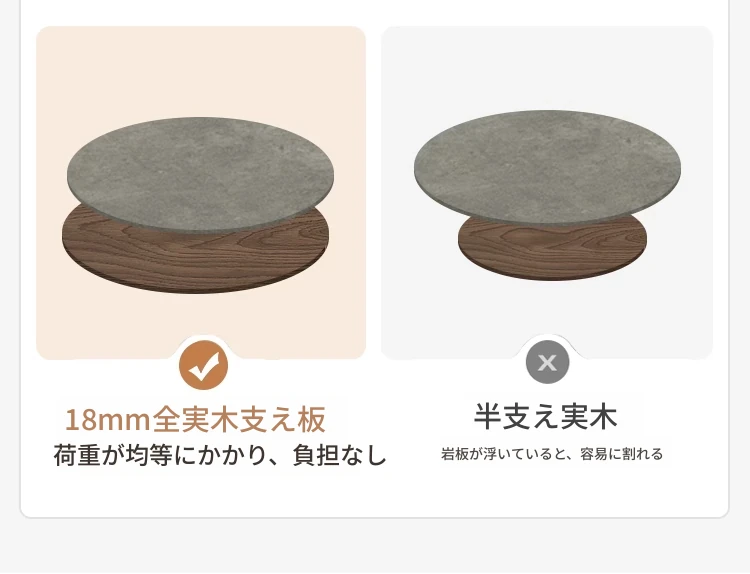The image size is (750, 574).
Task: Click the 半支え実木 heading
Action: click(546, 416)
